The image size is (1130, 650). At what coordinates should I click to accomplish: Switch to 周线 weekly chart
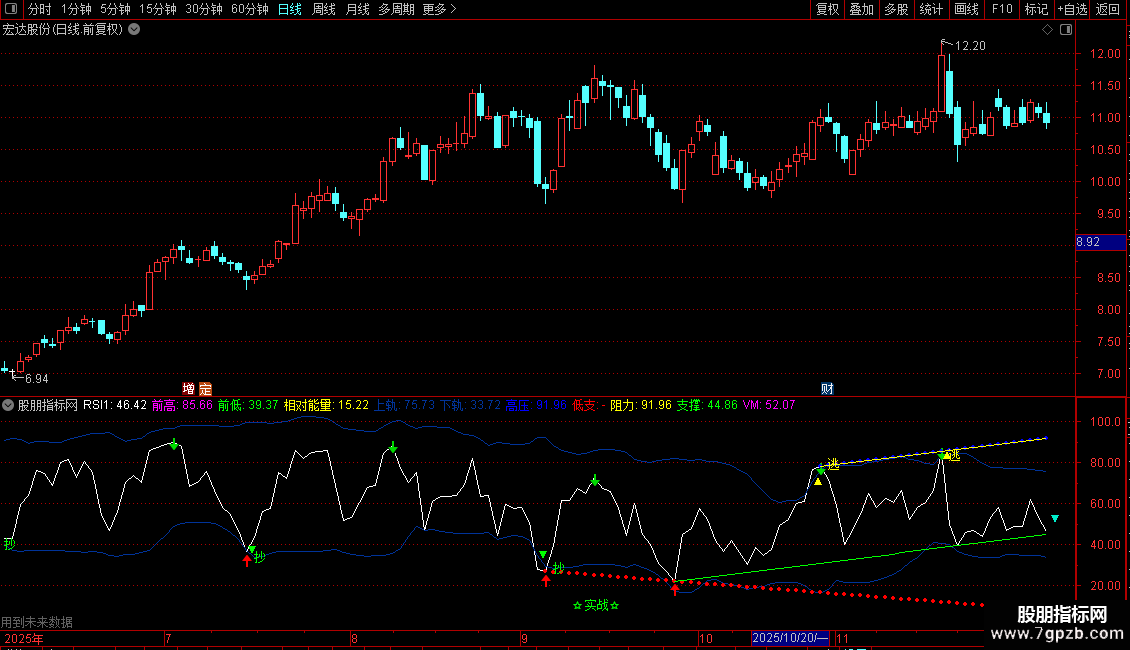click(x=324, y=9)
